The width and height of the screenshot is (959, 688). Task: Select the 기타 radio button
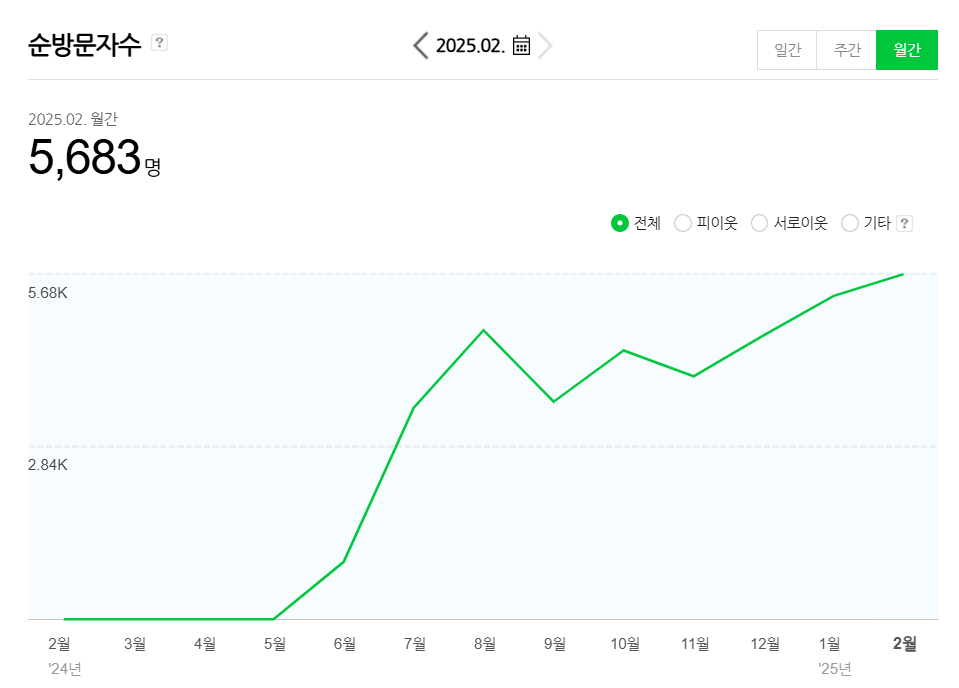tap(850, 223)
